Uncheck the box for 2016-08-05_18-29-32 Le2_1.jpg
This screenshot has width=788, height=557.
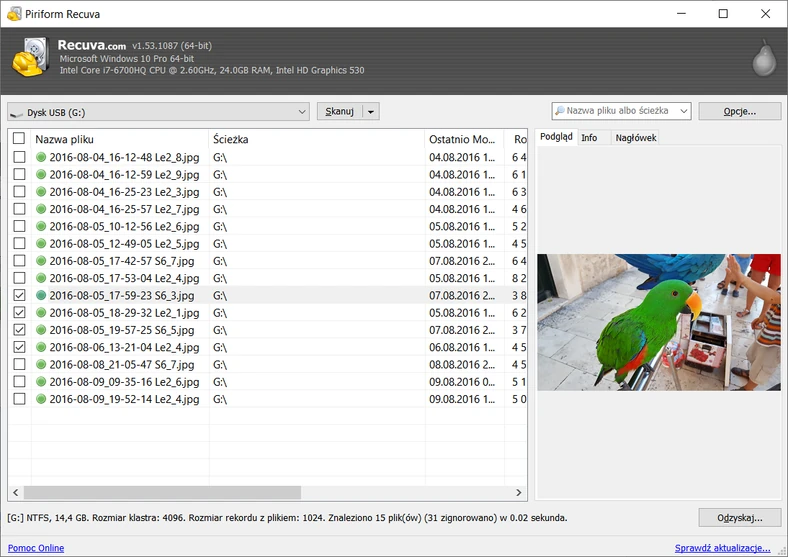[19, 312]
